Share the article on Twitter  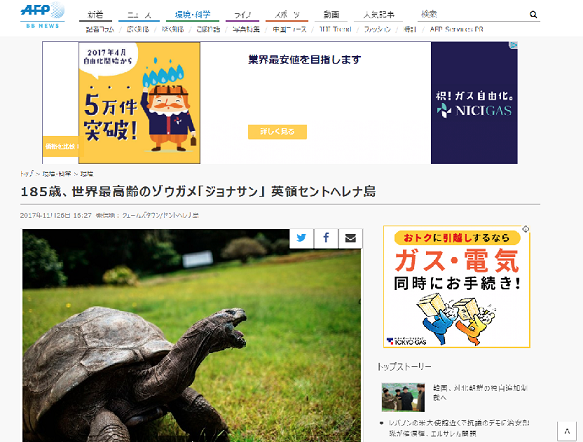tap(301, 238)
